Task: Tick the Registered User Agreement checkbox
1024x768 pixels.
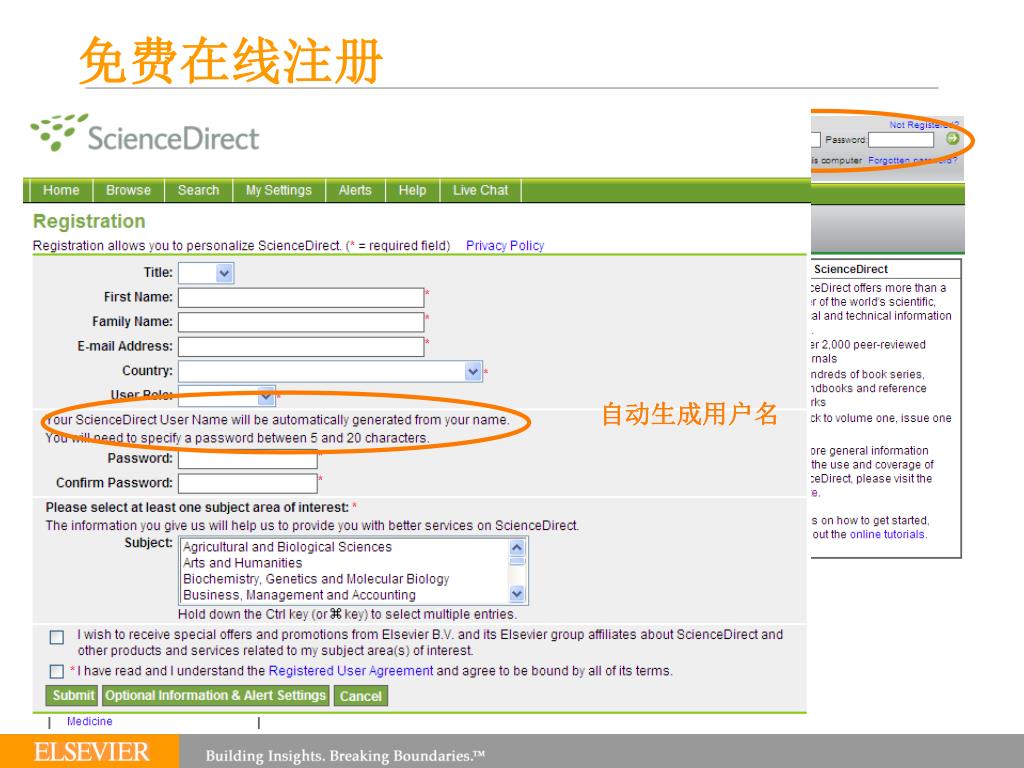Action: click(x=57, y=671)
